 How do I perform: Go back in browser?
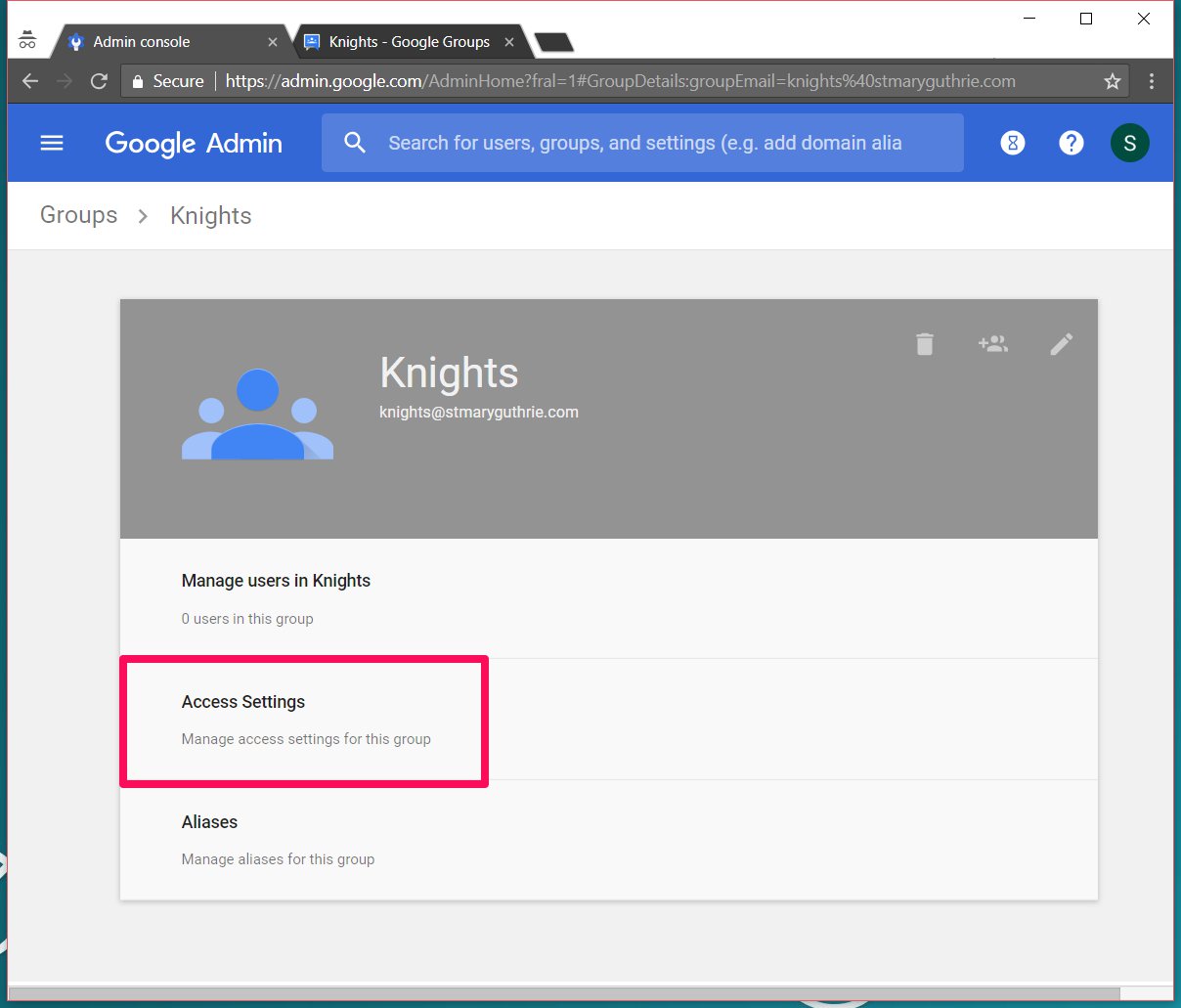pos(30,81)
